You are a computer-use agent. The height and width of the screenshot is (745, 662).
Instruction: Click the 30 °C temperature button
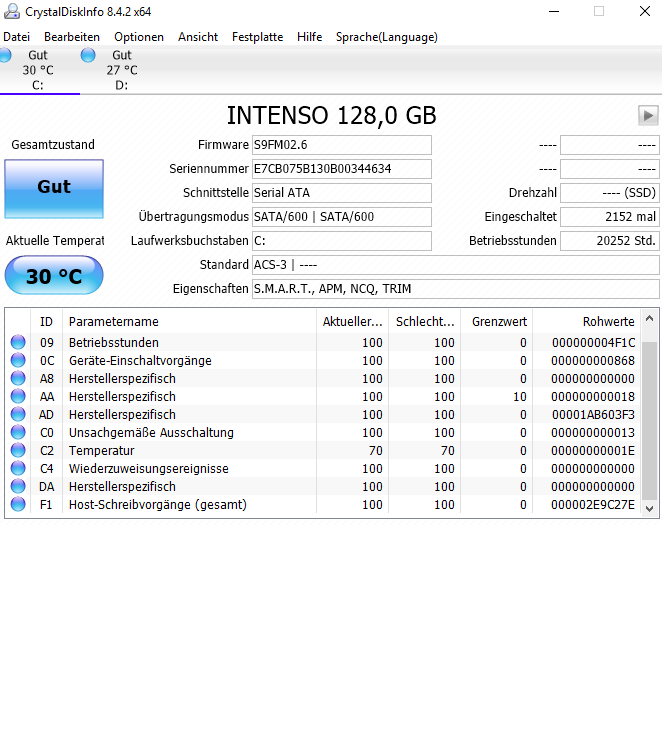[x=54, y=276]
